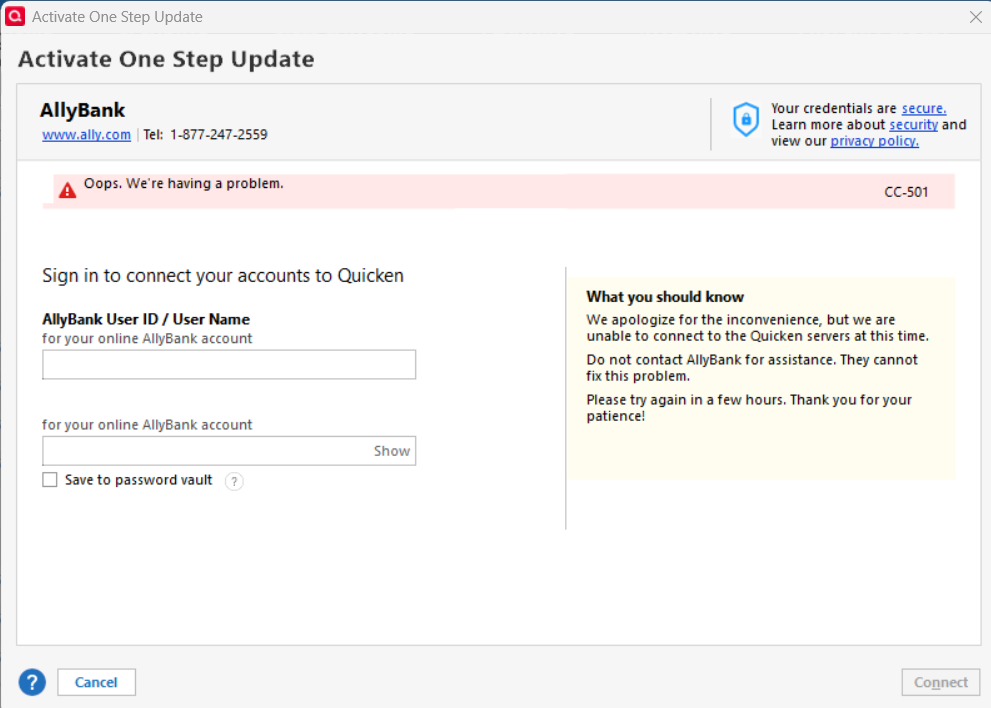Image resolution: width=991 pixels, height=708 pixels.
Task: Enable Save to password vault checkbox
Action: click(50, 480)
